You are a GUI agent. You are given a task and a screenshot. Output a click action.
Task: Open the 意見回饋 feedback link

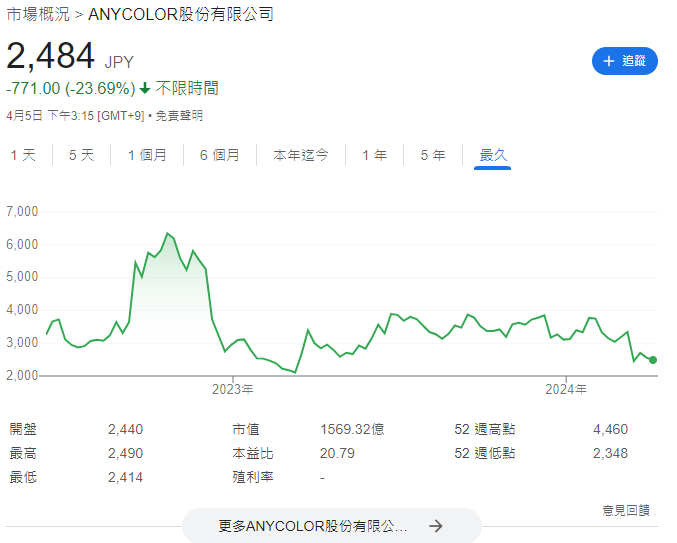pyautogui.click(x=625, y=510)
